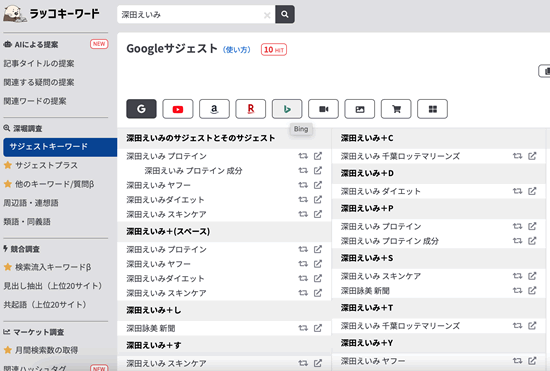This screenshot has height=371, width=550.
Task: Open 記事タイトルの提案 menu item
Action: point(39,63)
